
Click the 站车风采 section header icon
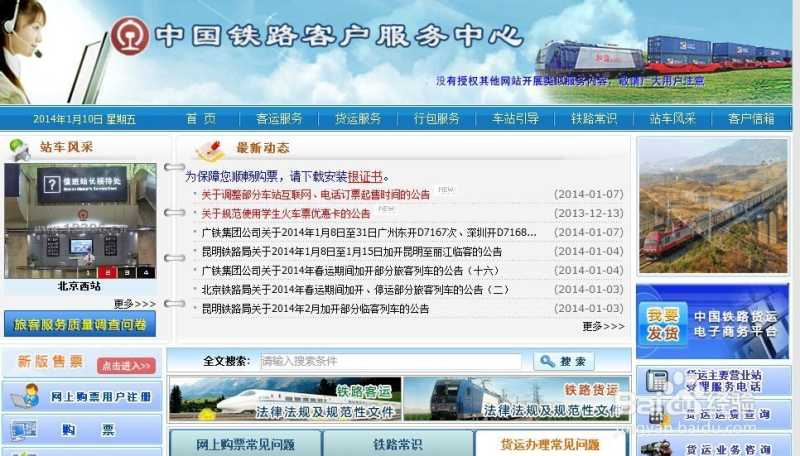point(19,149)
